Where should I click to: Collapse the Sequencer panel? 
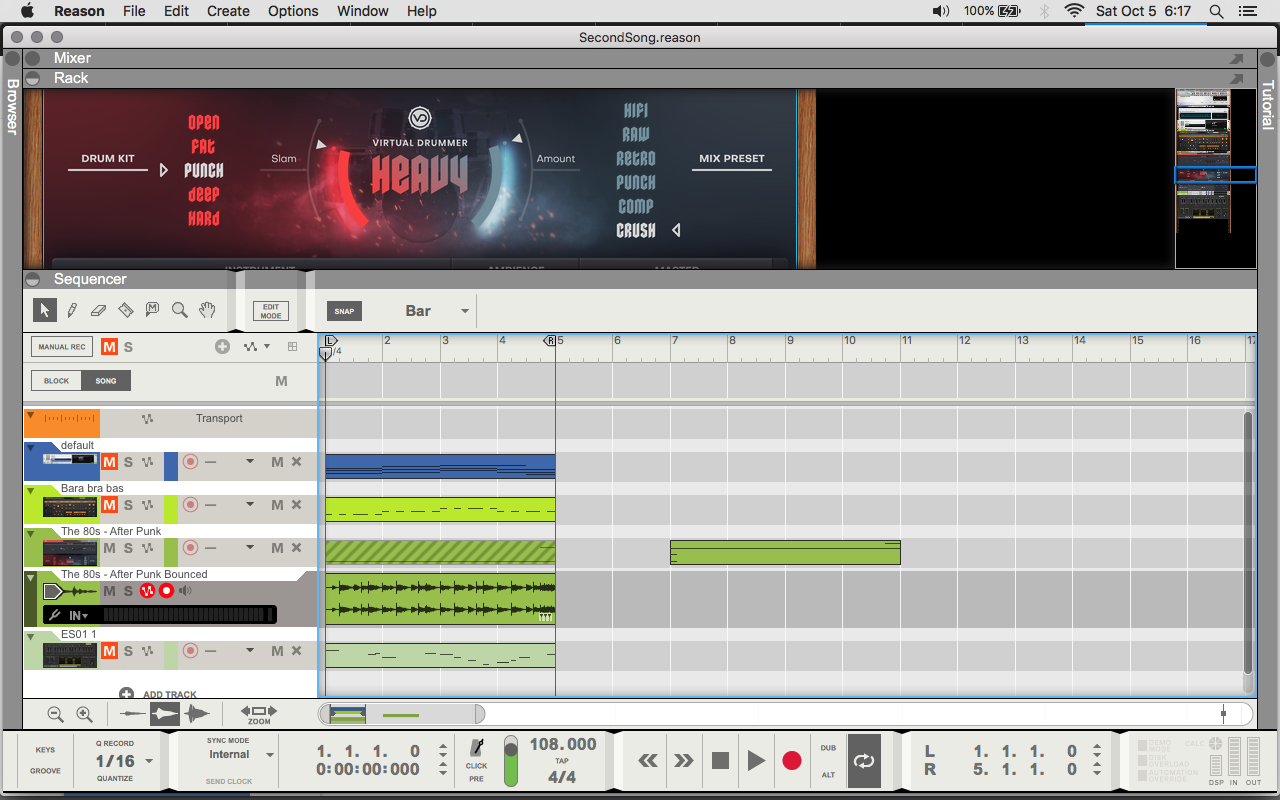33,279
